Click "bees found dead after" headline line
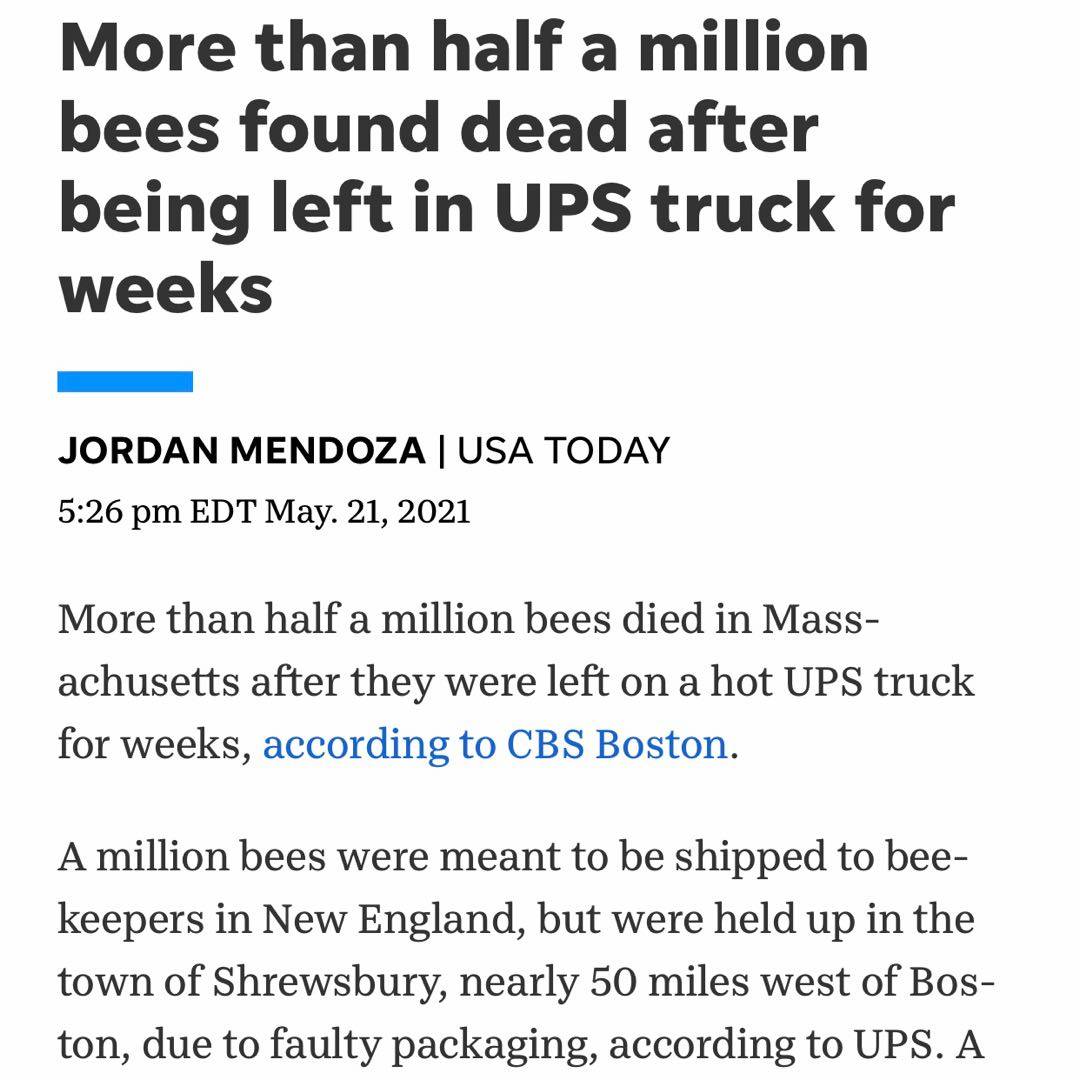This screenshot has width=1080, height=1080. 438,128
